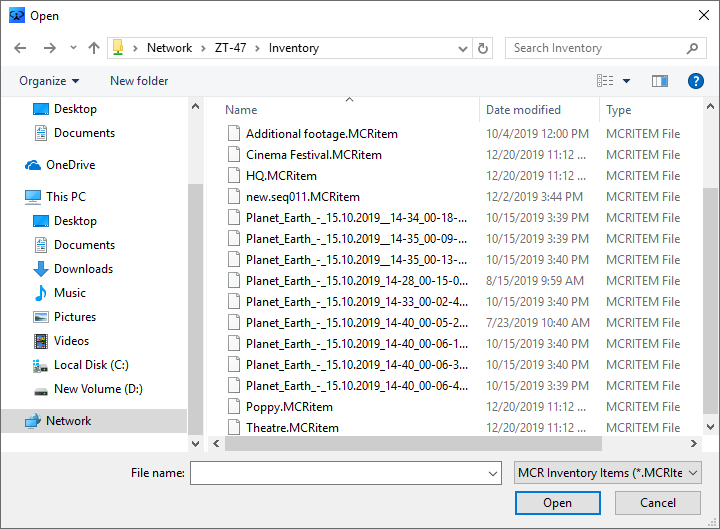This screenshot has width=720, height=529.
Task: Go forward with the Forward arrow
Action: click(49, 48)
